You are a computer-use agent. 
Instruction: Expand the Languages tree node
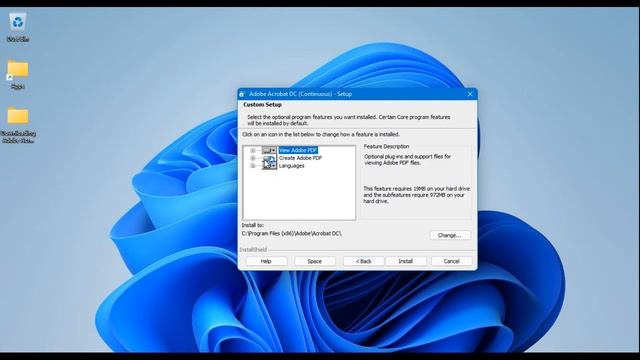[x=253, y=166]
